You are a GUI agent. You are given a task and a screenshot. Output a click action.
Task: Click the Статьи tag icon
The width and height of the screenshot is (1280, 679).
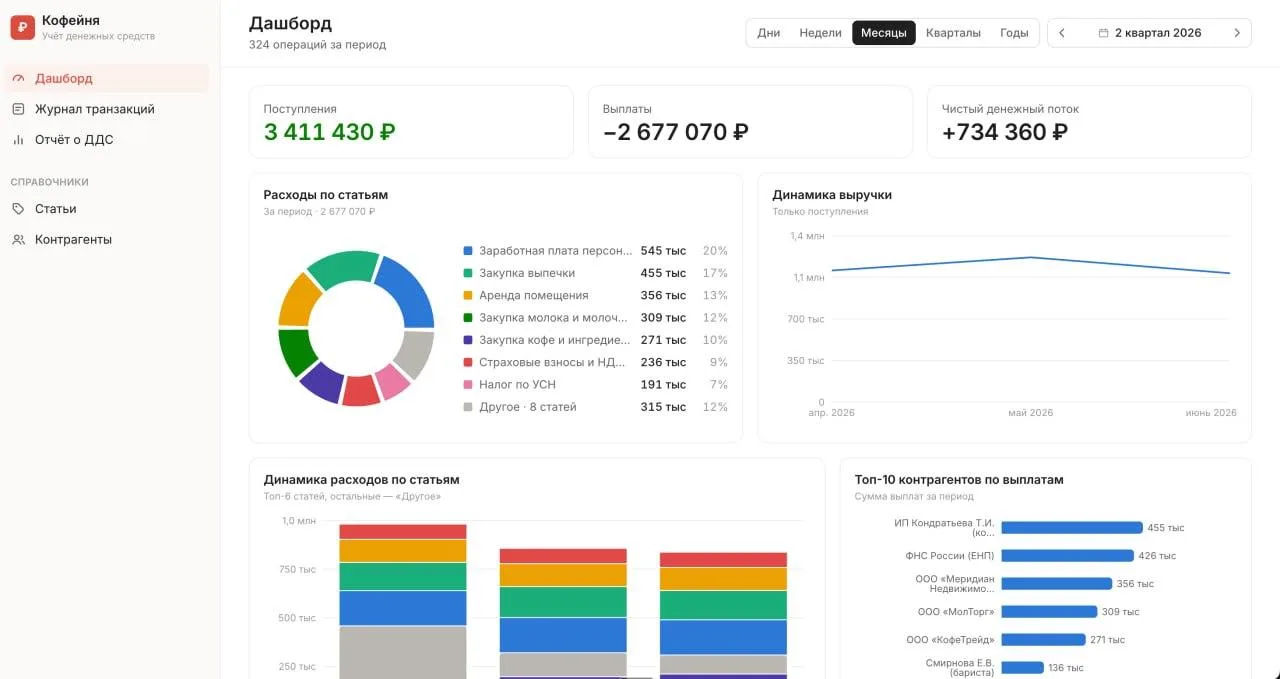coord(18,209)
